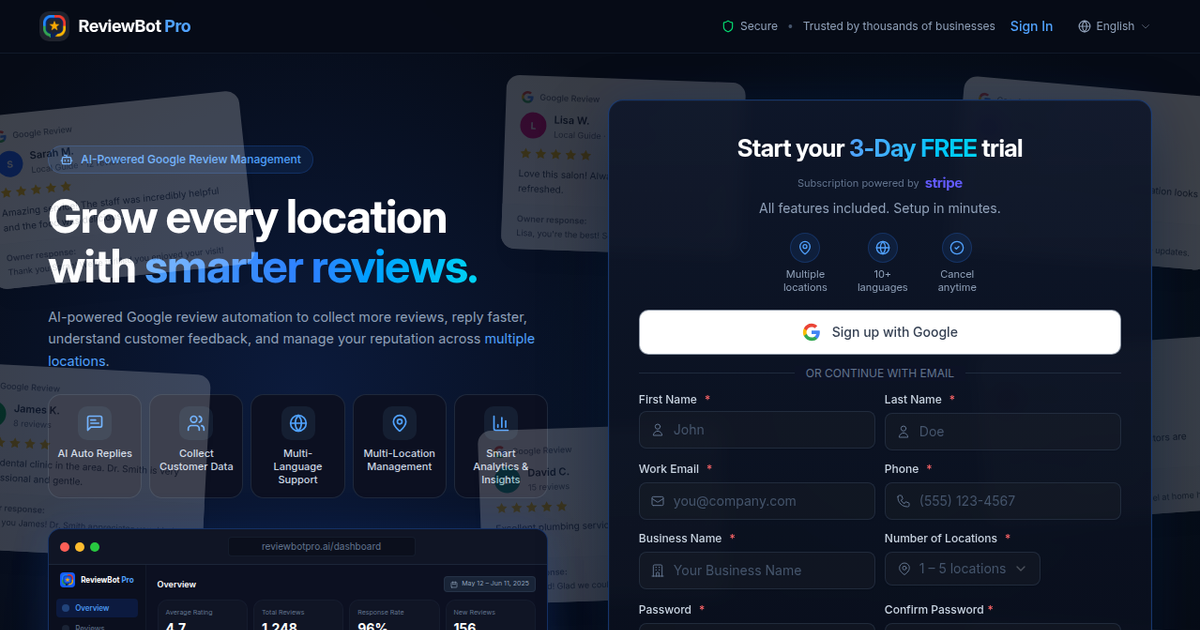Click the person icon in First Name field
The image size is (1200, 630).
point(657,430)
